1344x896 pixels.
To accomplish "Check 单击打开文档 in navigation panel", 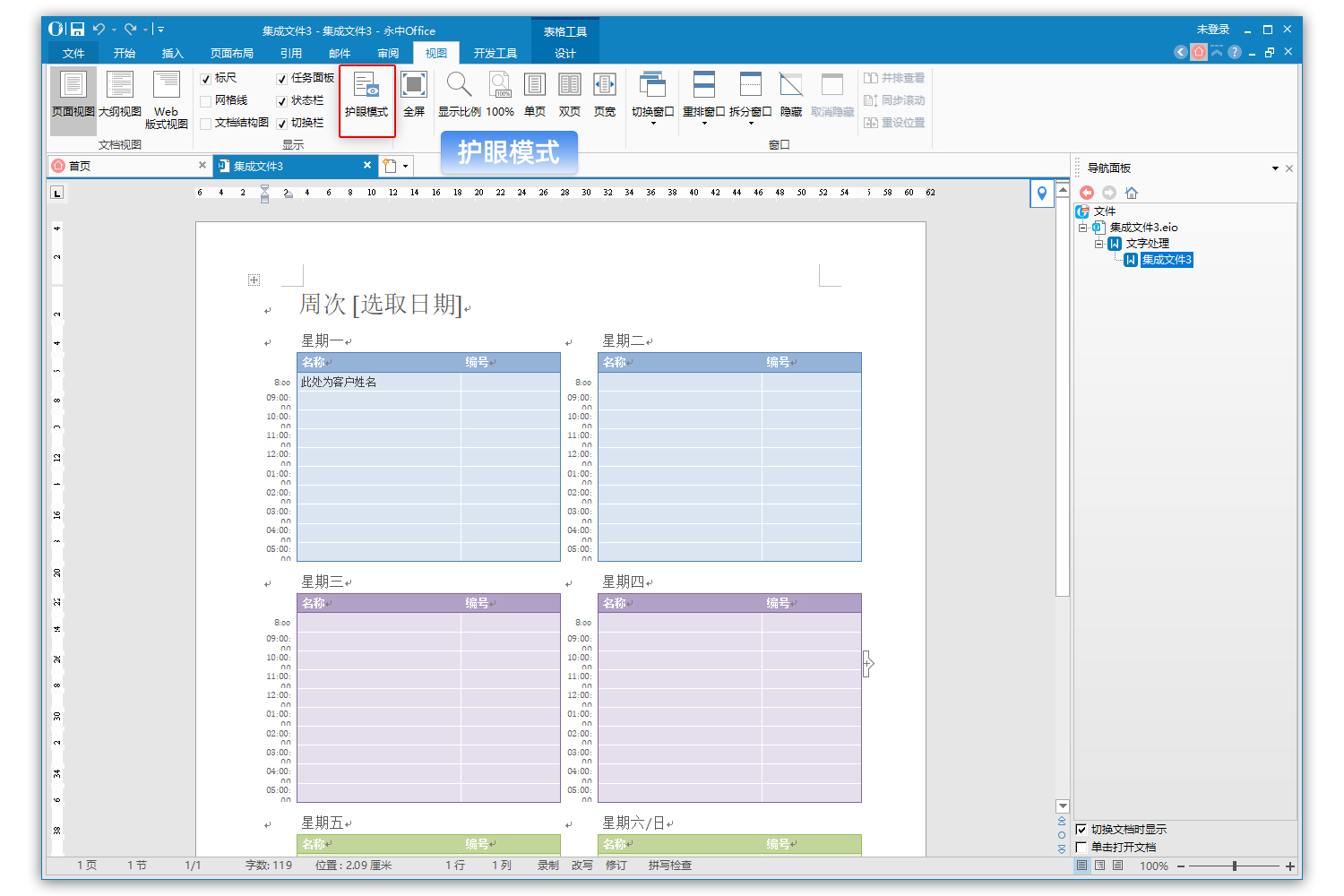I will [x=1081, y=846].
